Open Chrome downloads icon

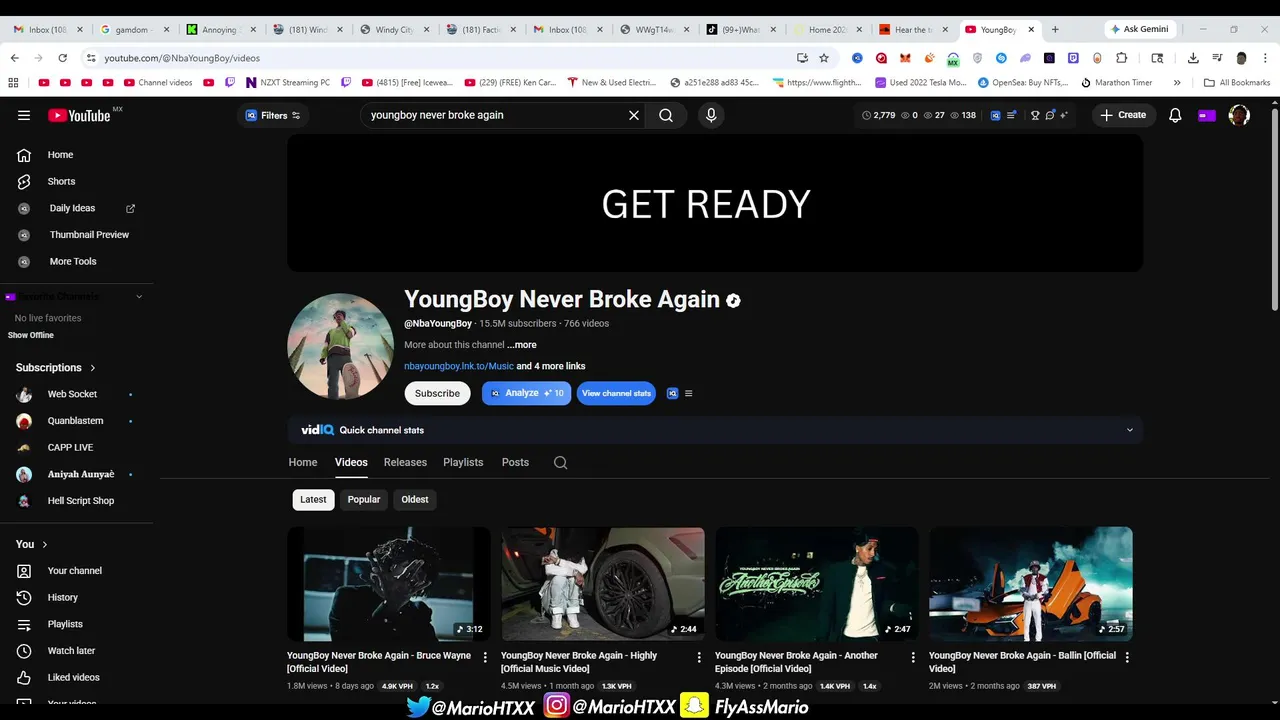(1193, 58)
